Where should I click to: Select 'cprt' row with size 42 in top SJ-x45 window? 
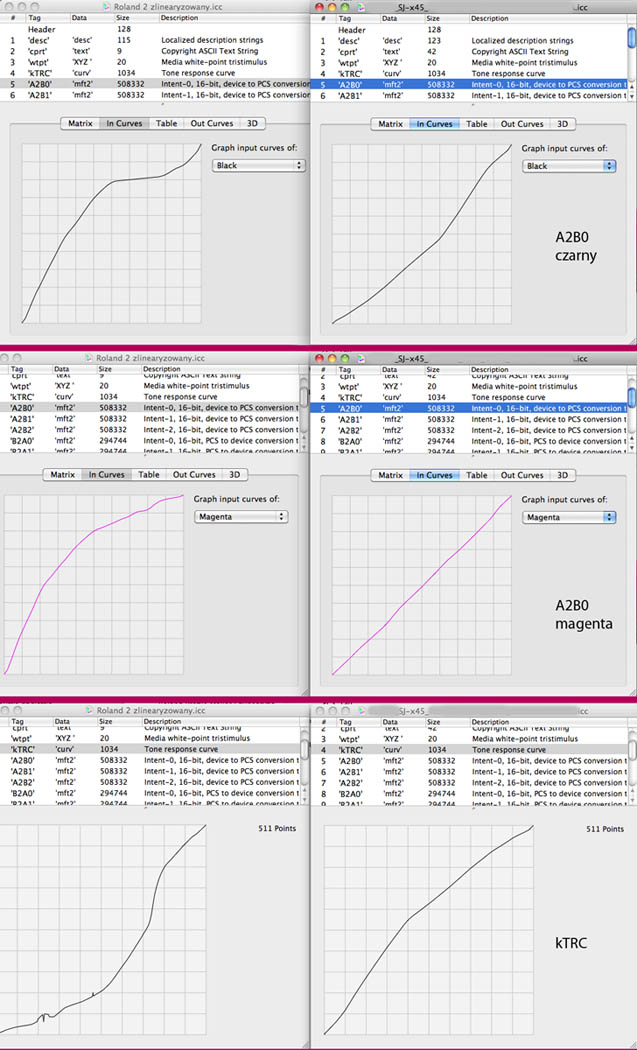[x=468, y=52]
